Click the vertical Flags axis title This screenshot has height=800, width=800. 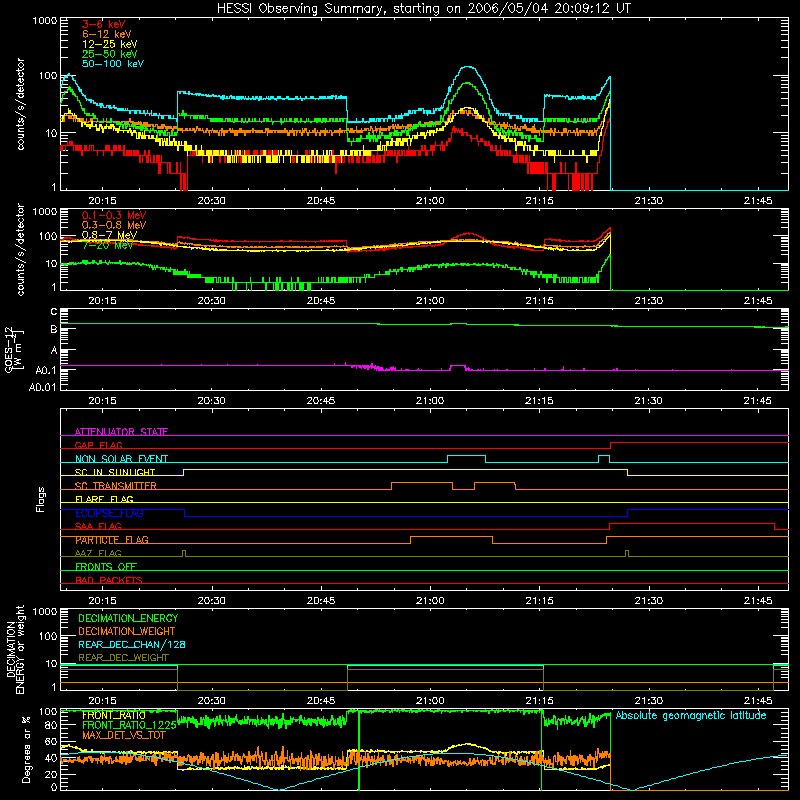coord(41,499)
